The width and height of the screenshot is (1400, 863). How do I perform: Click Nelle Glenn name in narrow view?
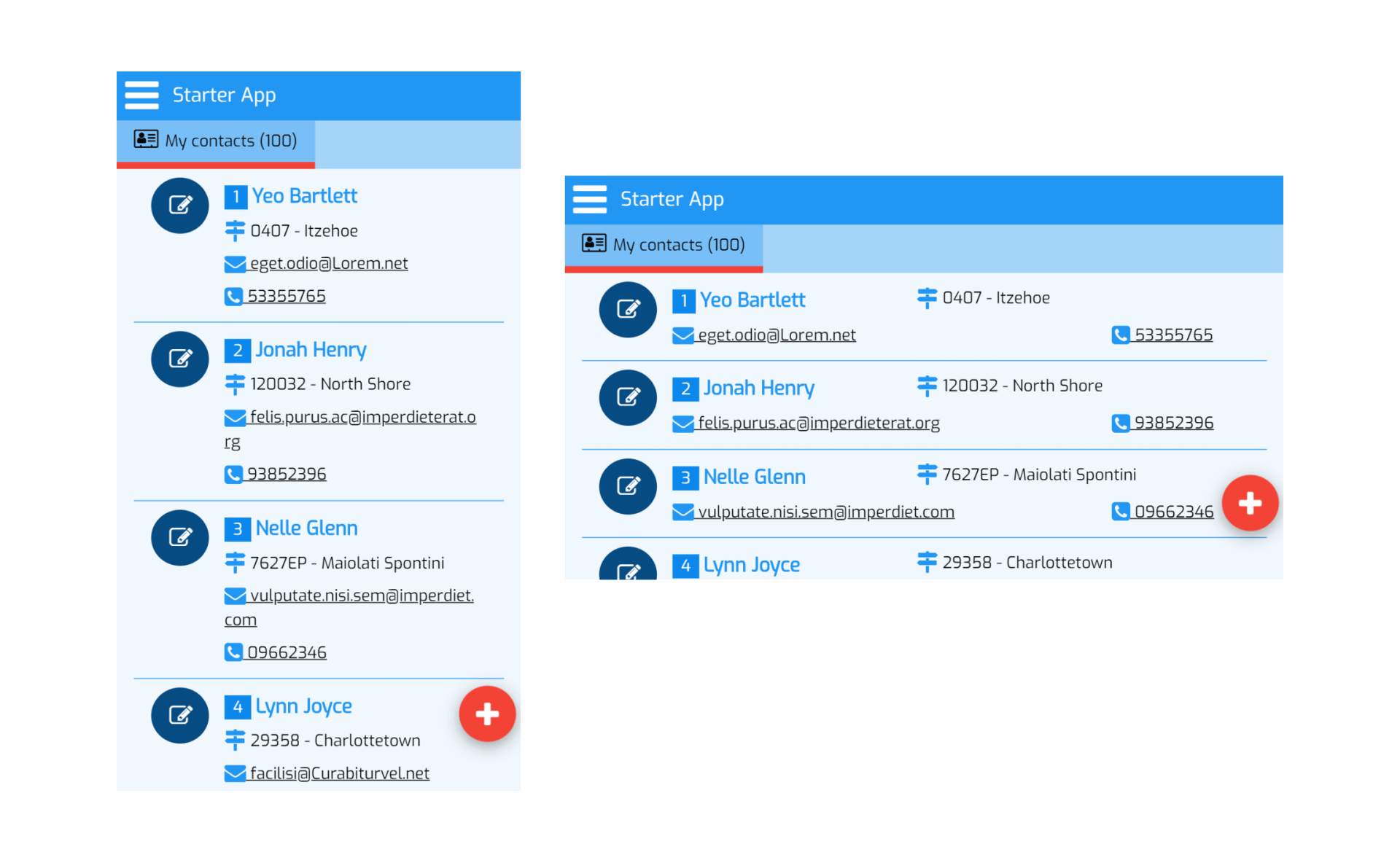point(306,528)
